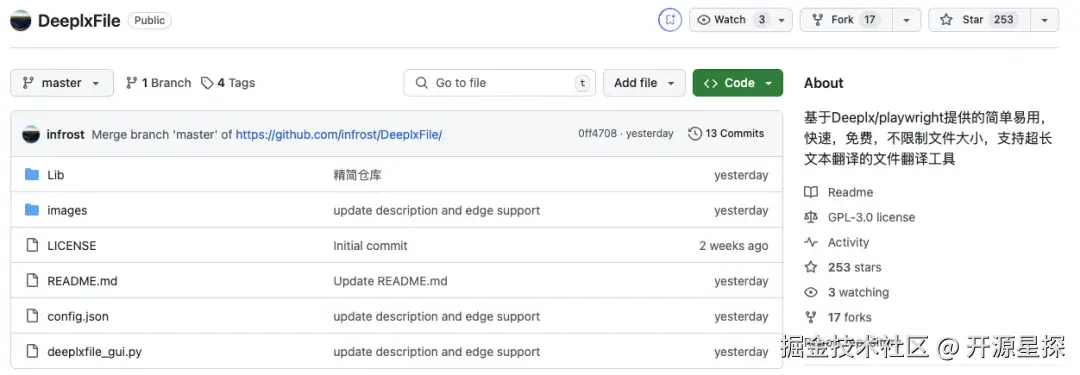Viewport: 1080px width, 375px height.
Task: Star the repository via the Star button
Action: pos(979,20)
